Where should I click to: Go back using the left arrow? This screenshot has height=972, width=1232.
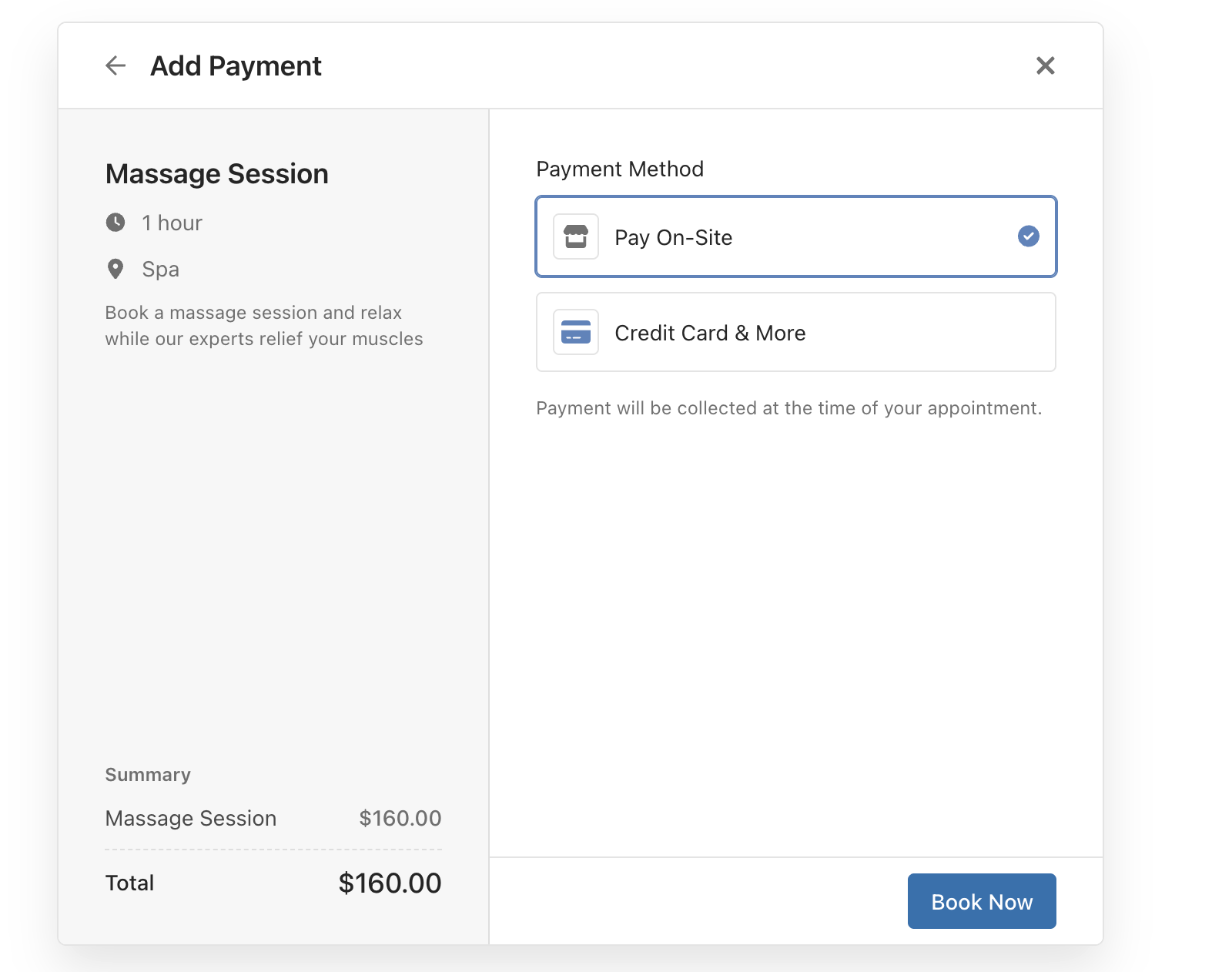pos(115,65)
